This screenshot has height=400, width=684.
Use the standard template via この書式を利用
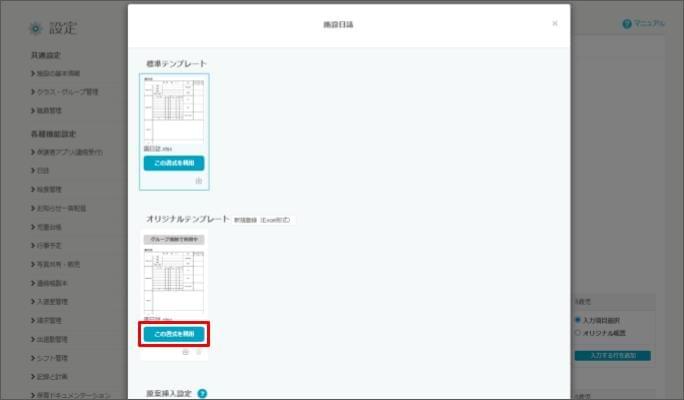pos(174,163)
